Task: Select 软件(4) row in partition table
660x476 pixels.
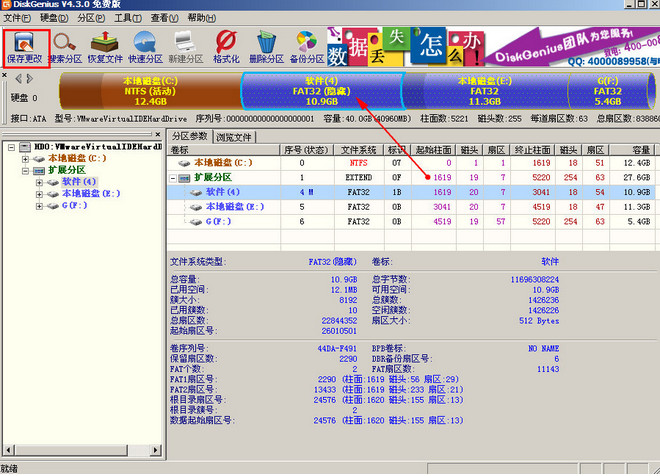Action: 411,192
